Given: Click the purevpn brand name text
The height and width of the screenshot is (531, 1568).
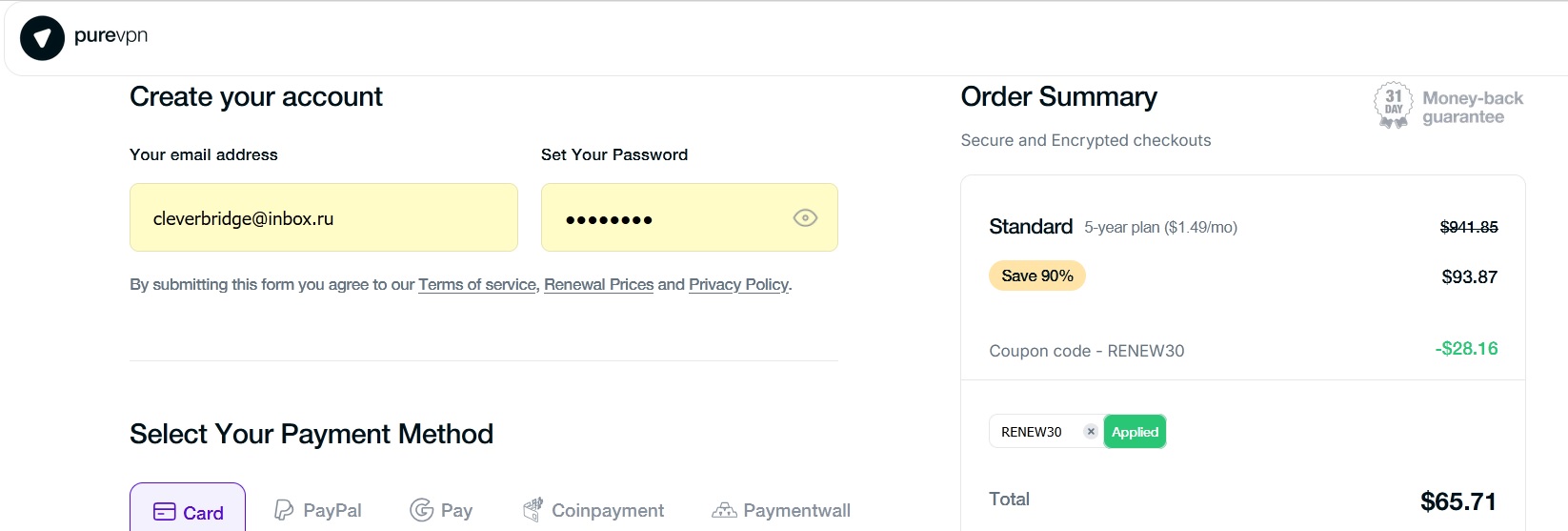Looking at the screenshot, I should click(x=111, y=36).
